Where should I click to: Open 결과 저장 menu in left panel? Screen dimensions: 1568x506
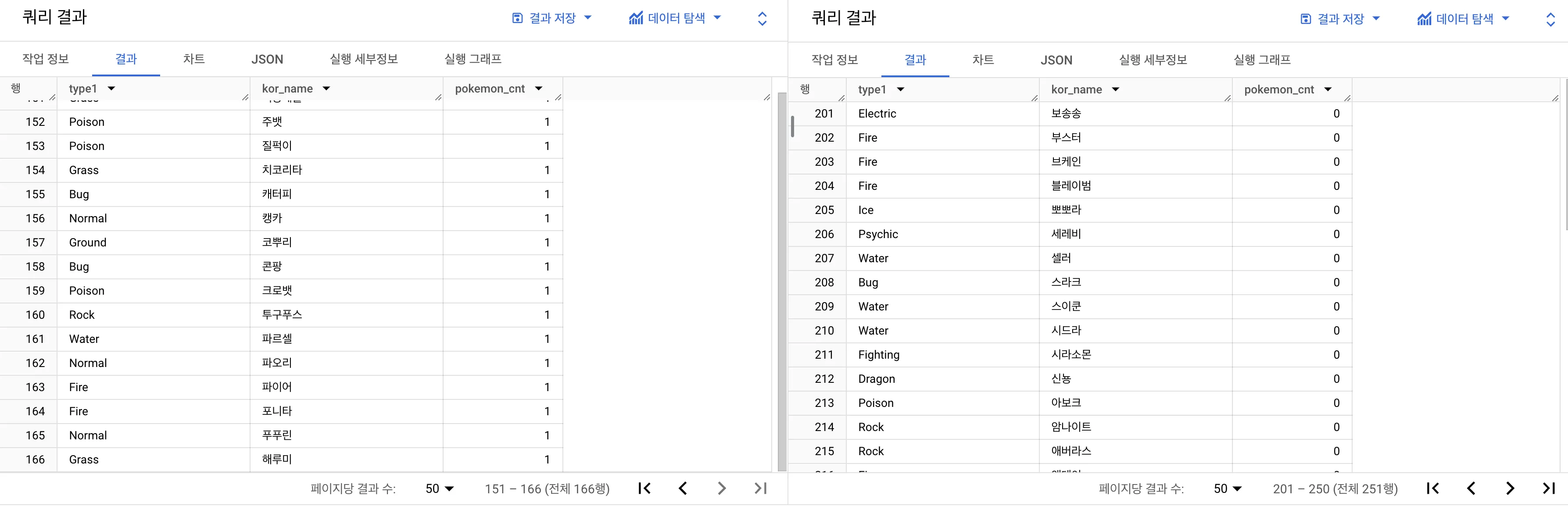[x=552, y=18]
